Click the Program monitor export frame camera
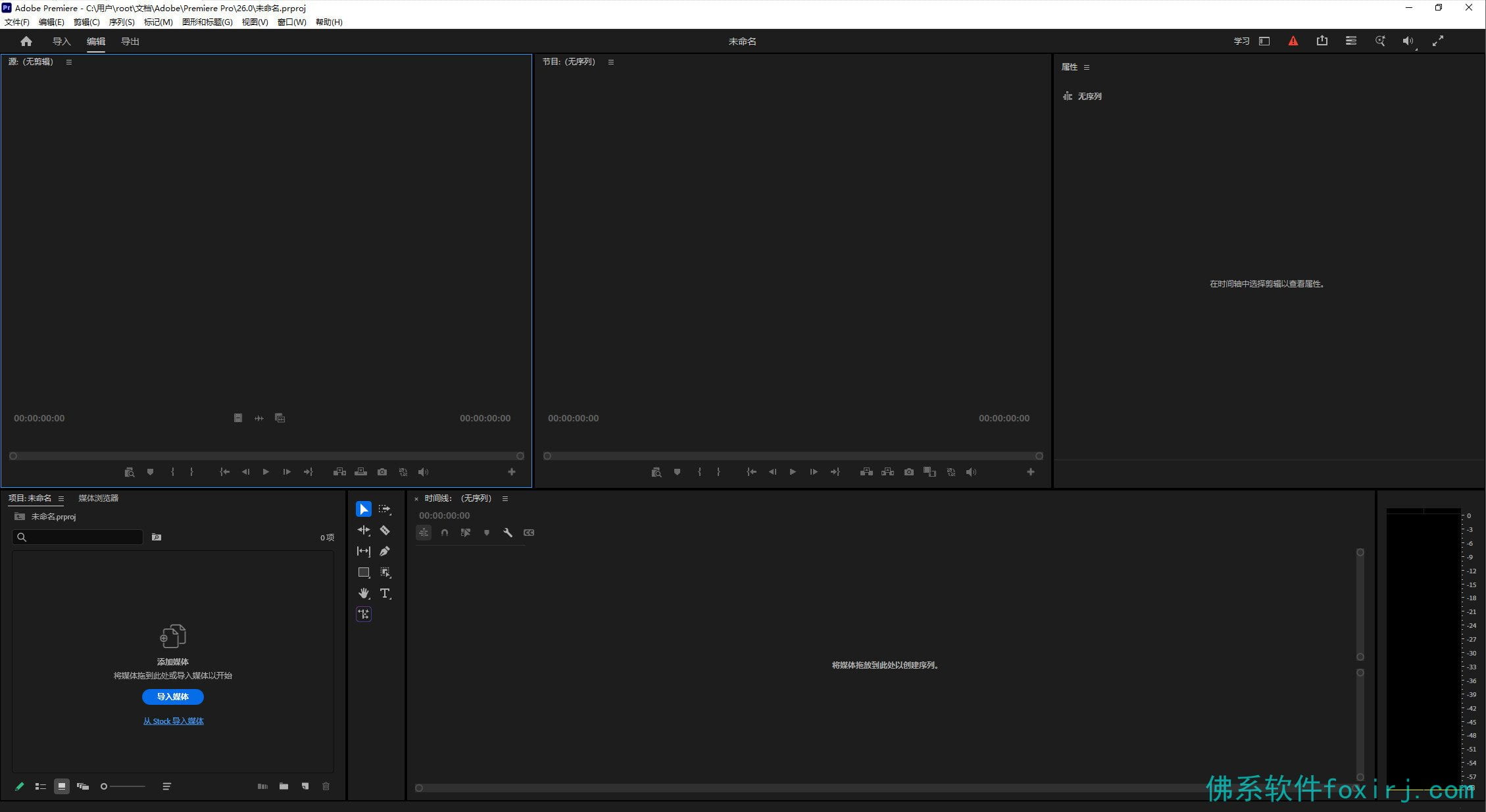This screenshot has width=1486, height=812. point(908,472)
